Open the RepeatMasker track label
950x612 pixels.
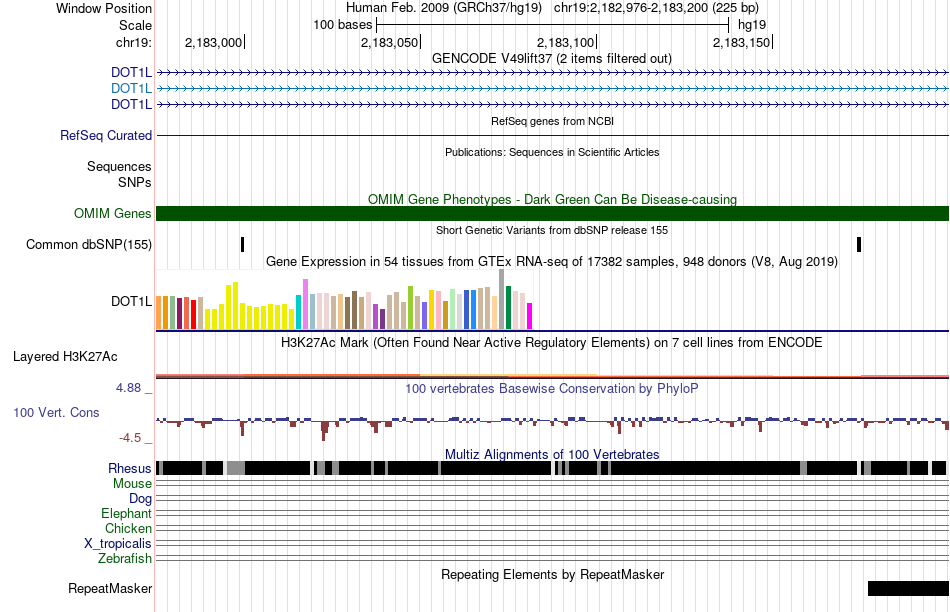(110, 588)
